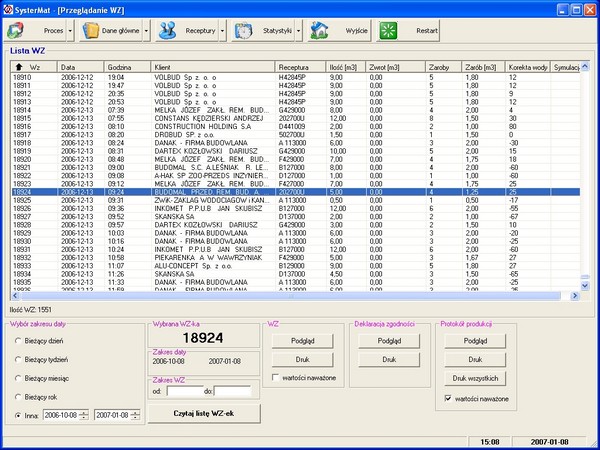Click list horizontal scrollbar left arrow
600x450 pixels.
pyautogui.click(x=16, y=295)
